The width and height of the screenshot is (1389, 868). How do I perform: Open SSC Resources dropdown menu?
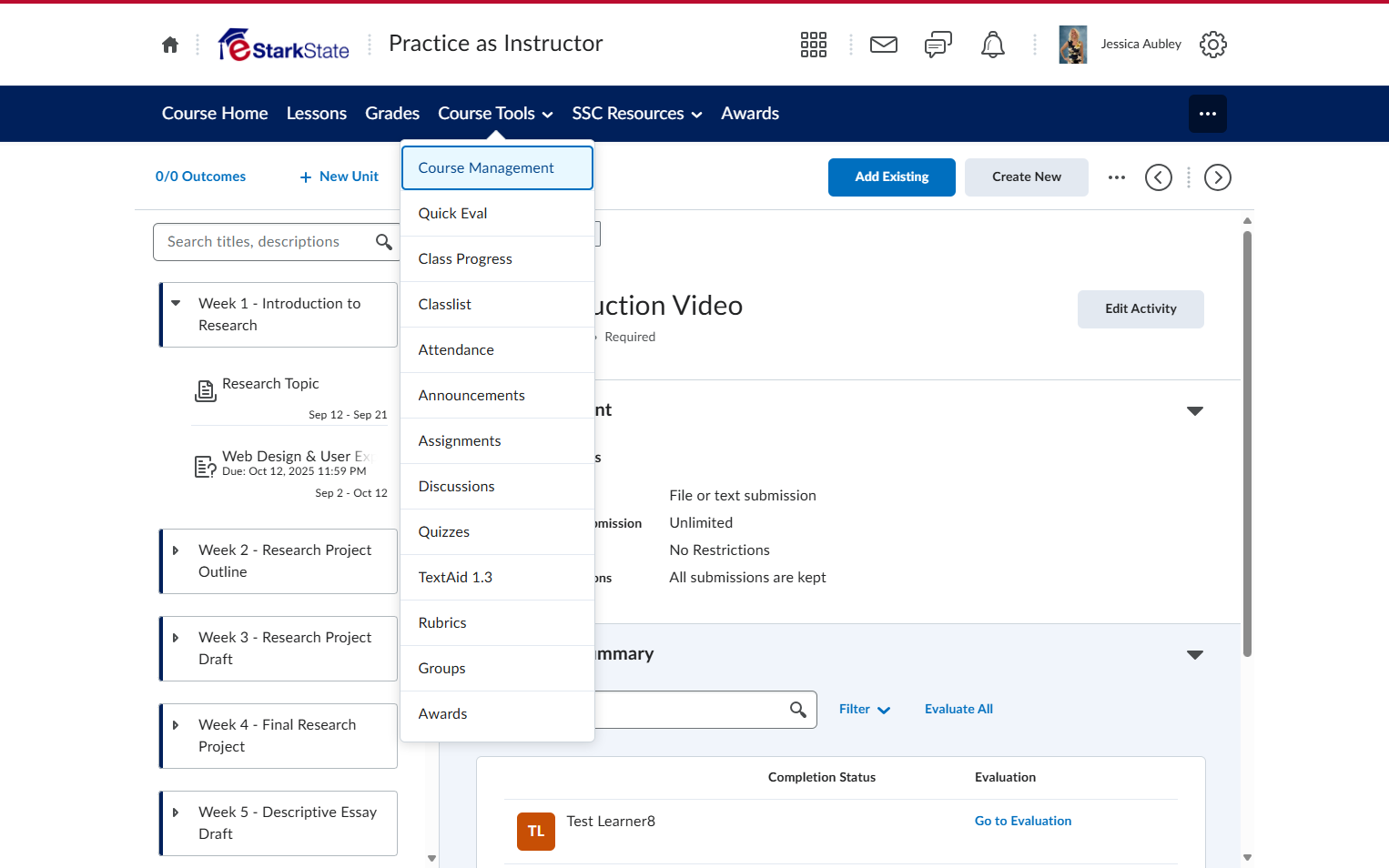(x=637, y=114)
